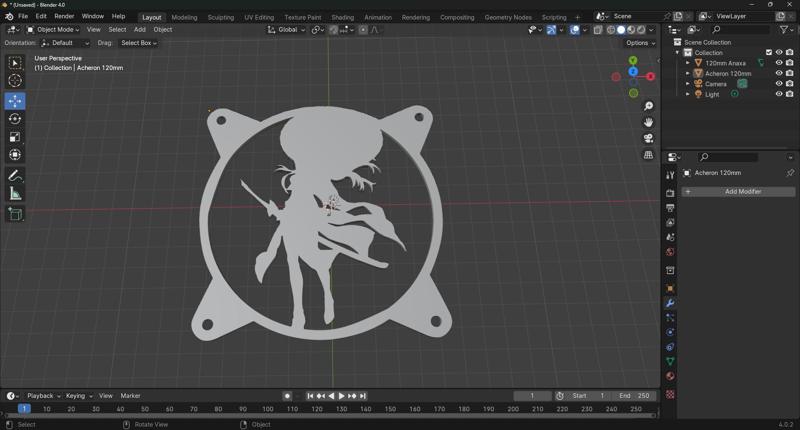Open Select Box drag dropdown
Image resolution: width=800 pixels, height=430 pixels.
pyautogui.click(x=139, y=43)
